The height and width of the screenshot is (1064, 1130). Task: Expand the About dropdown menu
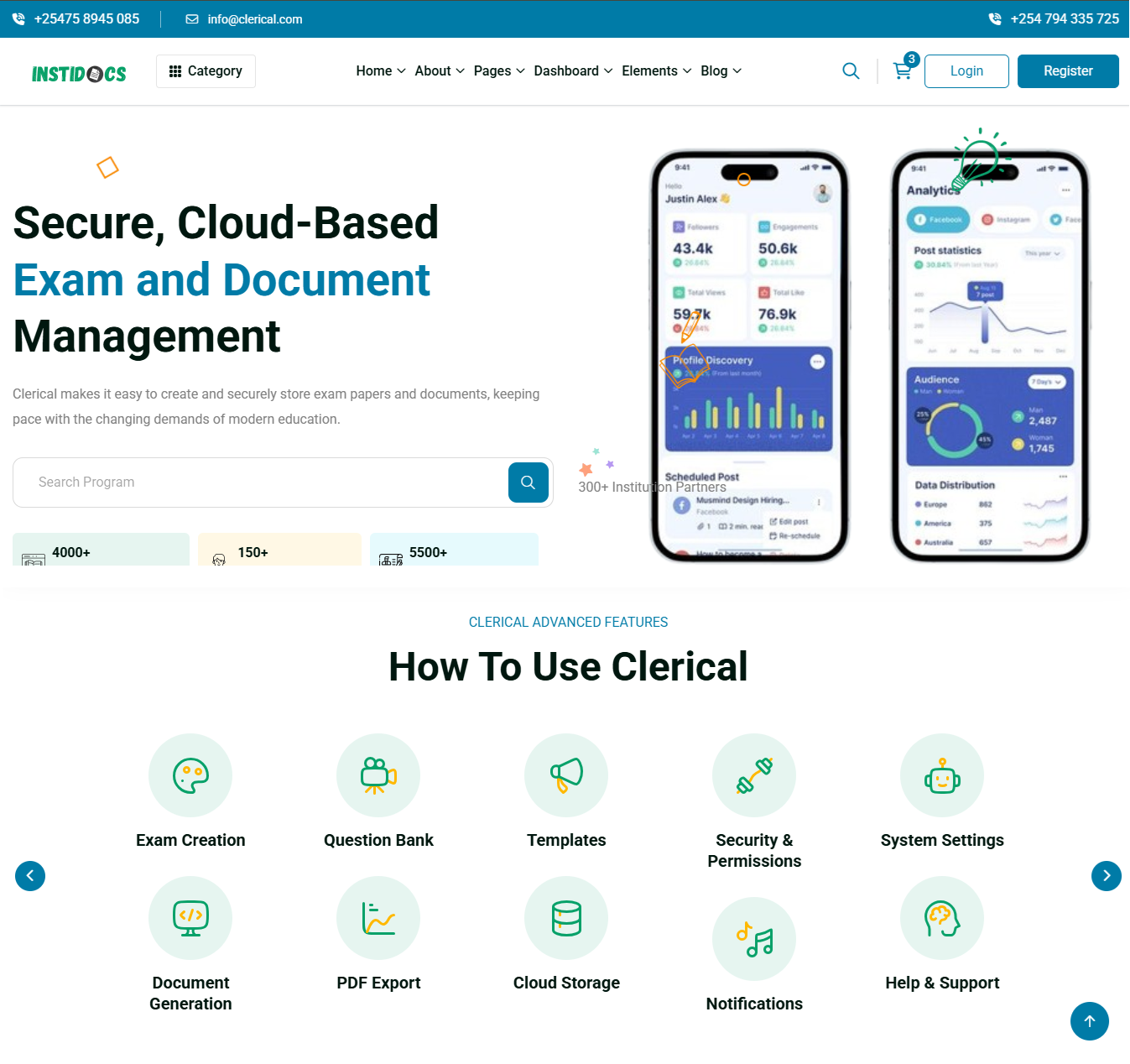pyautogui.click(x=440, y=71)
